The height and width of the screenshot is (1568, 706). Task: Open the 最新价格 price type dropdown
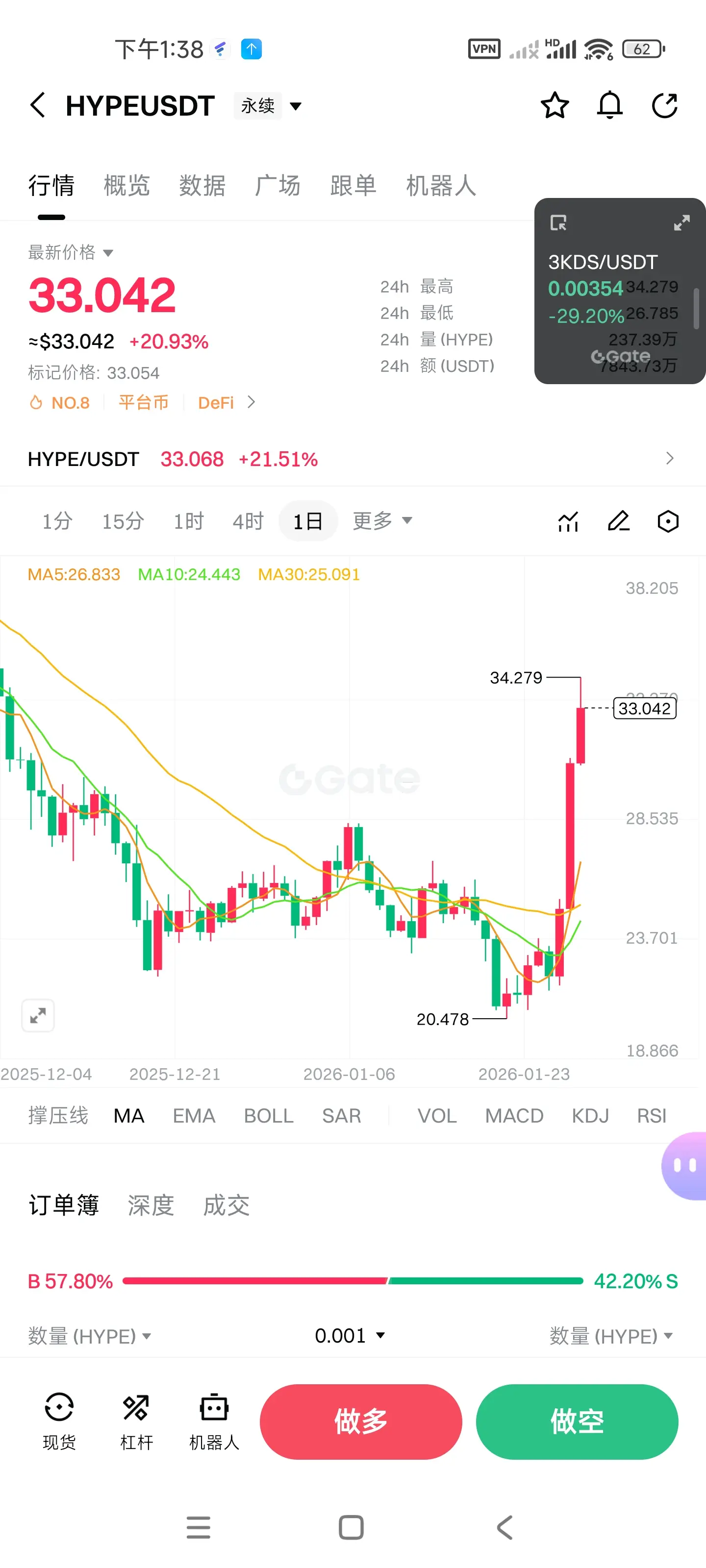[71, 252]
